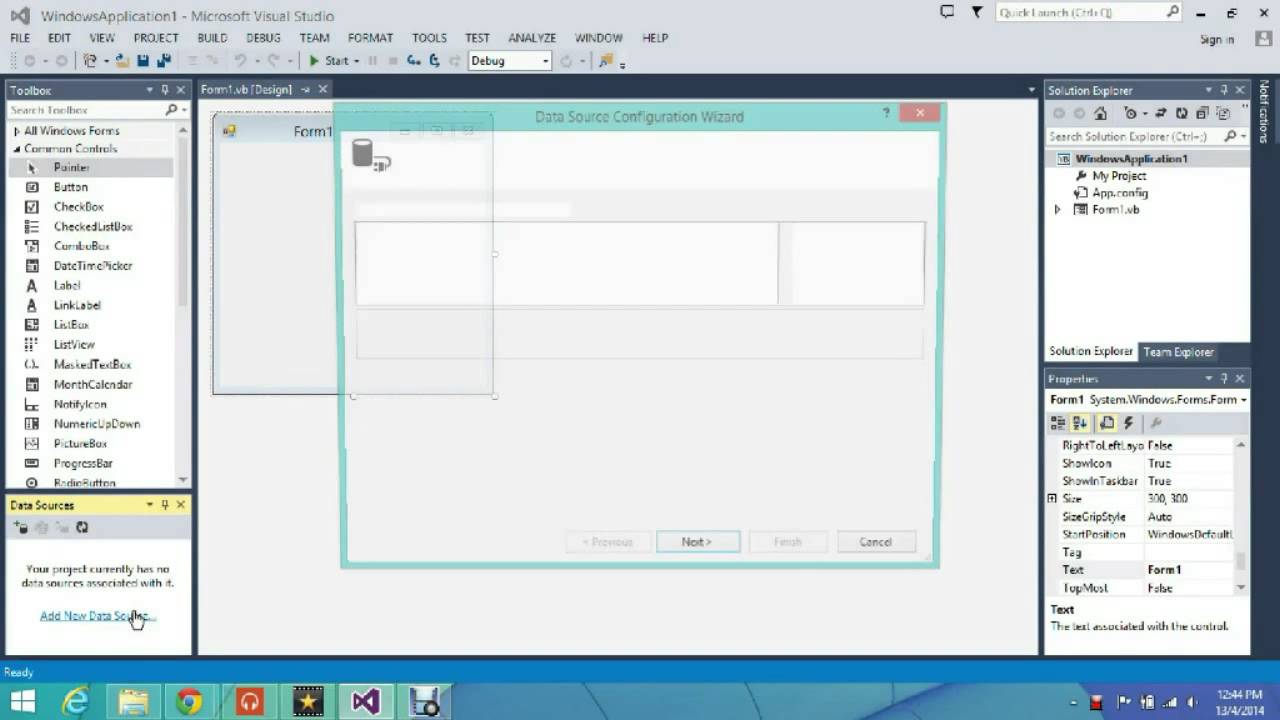Click the Solution Explorer auto-hide pin icon
The height and width of the screenshot is (720, 1280).
point(1224,90)
